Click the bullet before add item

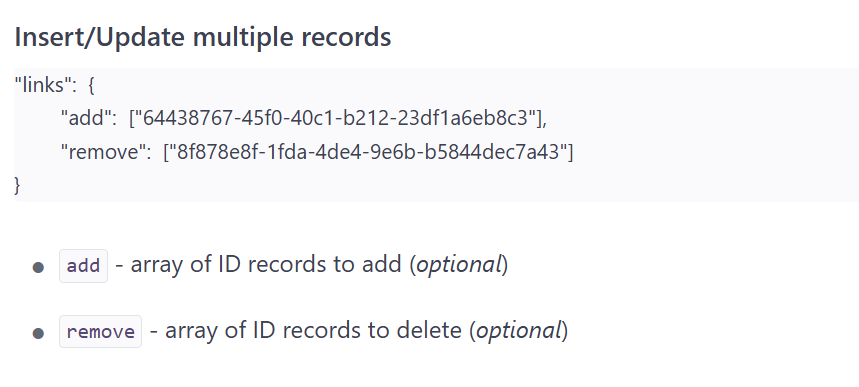point(38,268)
